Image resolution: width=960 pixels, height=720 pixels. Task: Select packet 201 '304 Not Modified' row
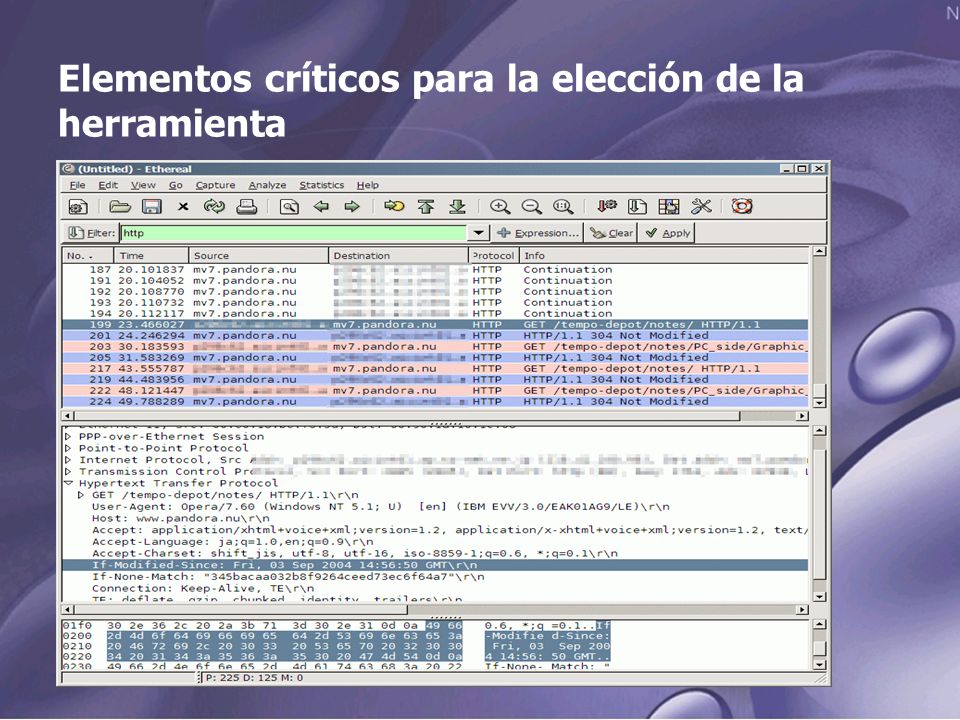tap(435, 336)
